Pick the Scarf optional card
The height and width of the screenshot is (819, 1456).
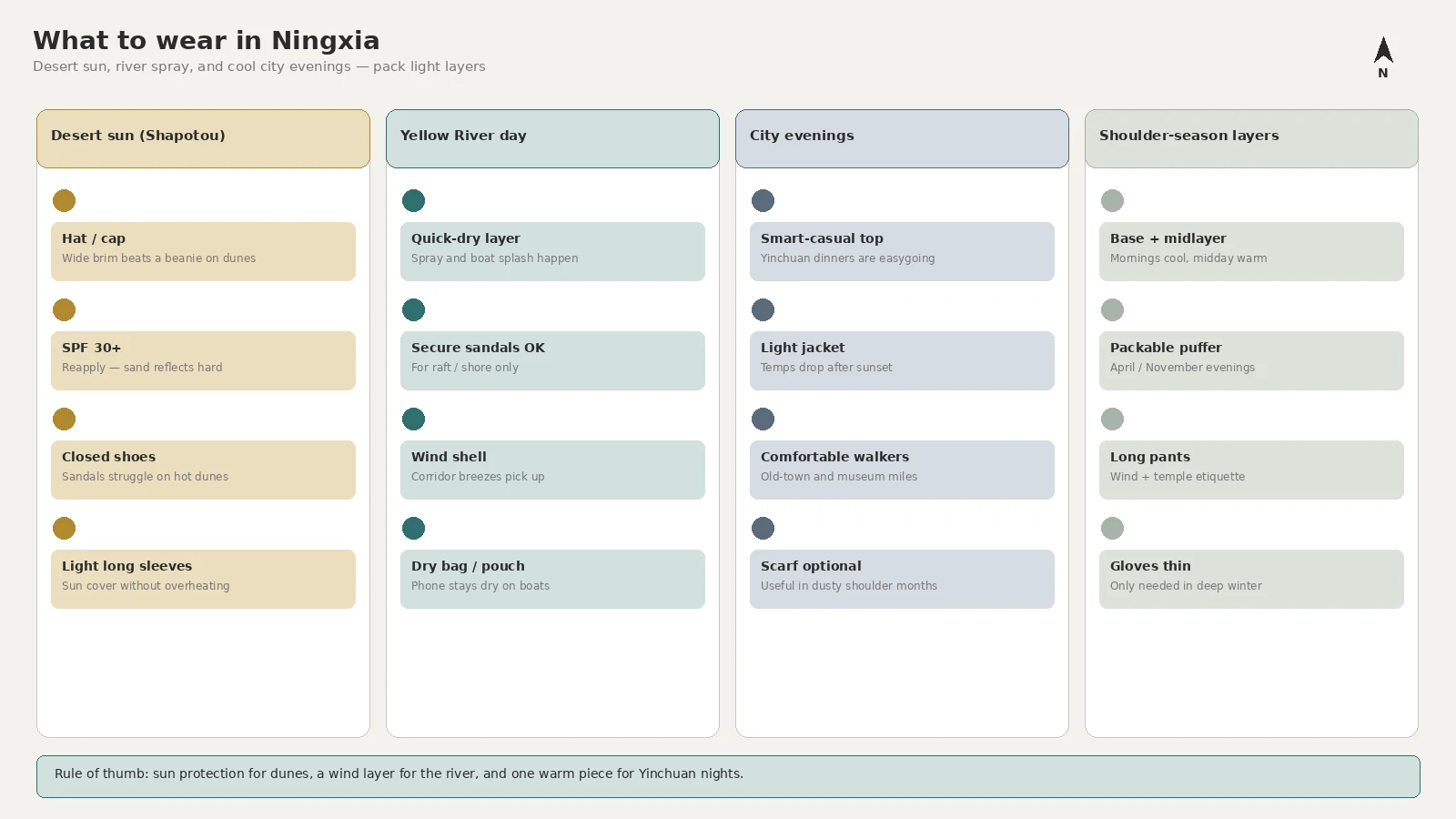click(902, 579)
